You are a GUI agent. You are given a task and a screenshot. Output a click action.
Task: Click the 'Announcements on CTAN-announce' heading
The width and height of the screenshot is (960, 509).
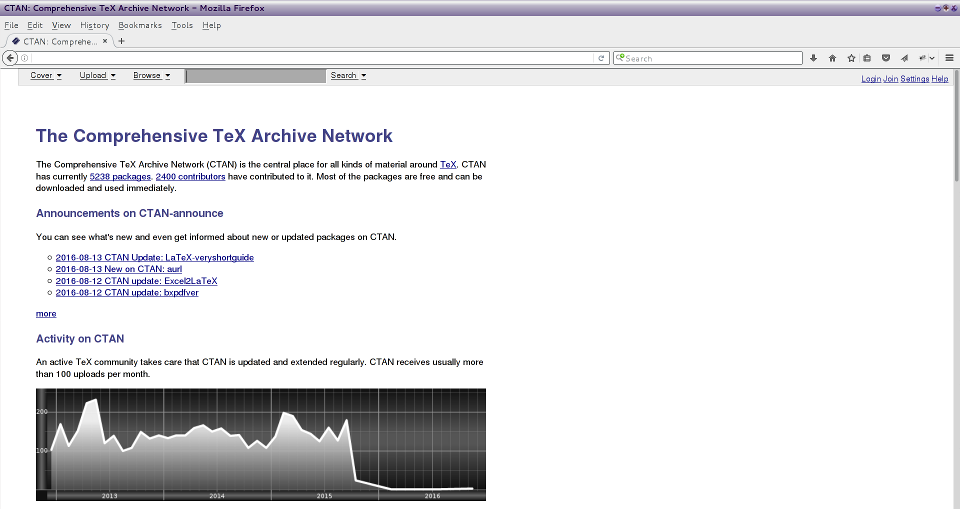coord(129,213)
